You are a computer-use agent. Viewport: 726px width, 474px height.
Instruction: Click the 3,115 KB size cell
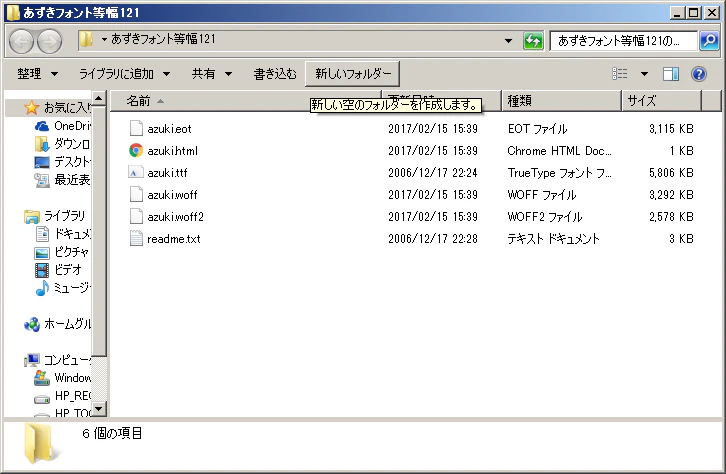(671, 129)
